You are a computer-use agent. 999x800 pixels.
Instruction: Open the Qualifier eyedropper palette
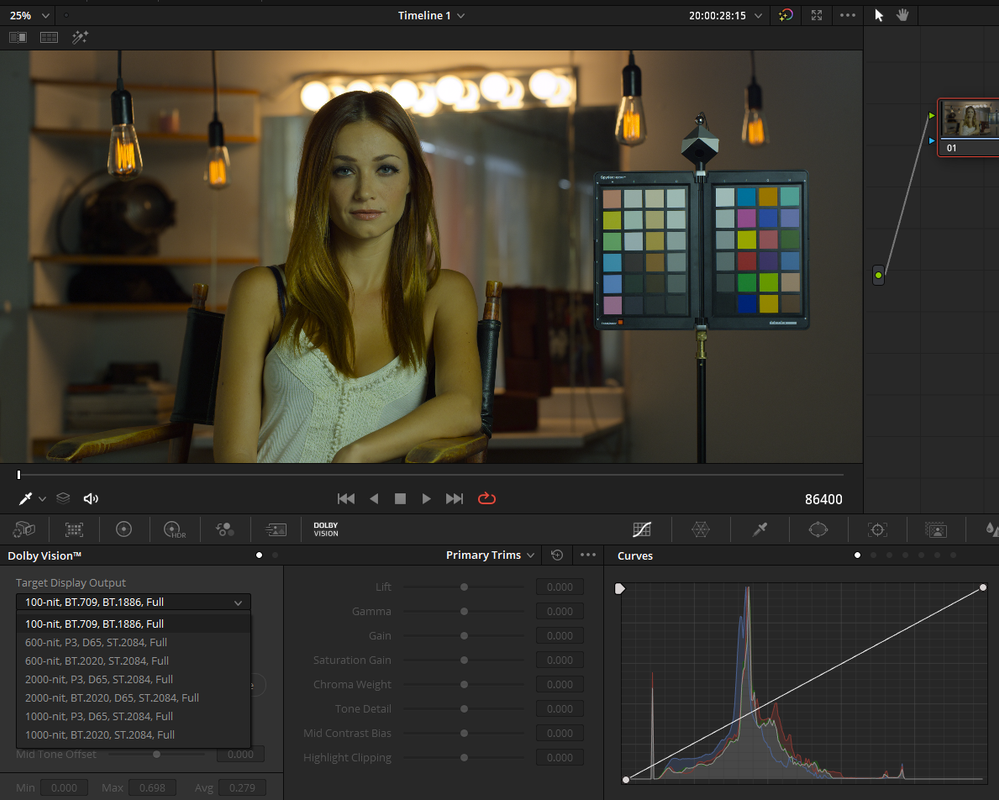(x=759, y=529)
